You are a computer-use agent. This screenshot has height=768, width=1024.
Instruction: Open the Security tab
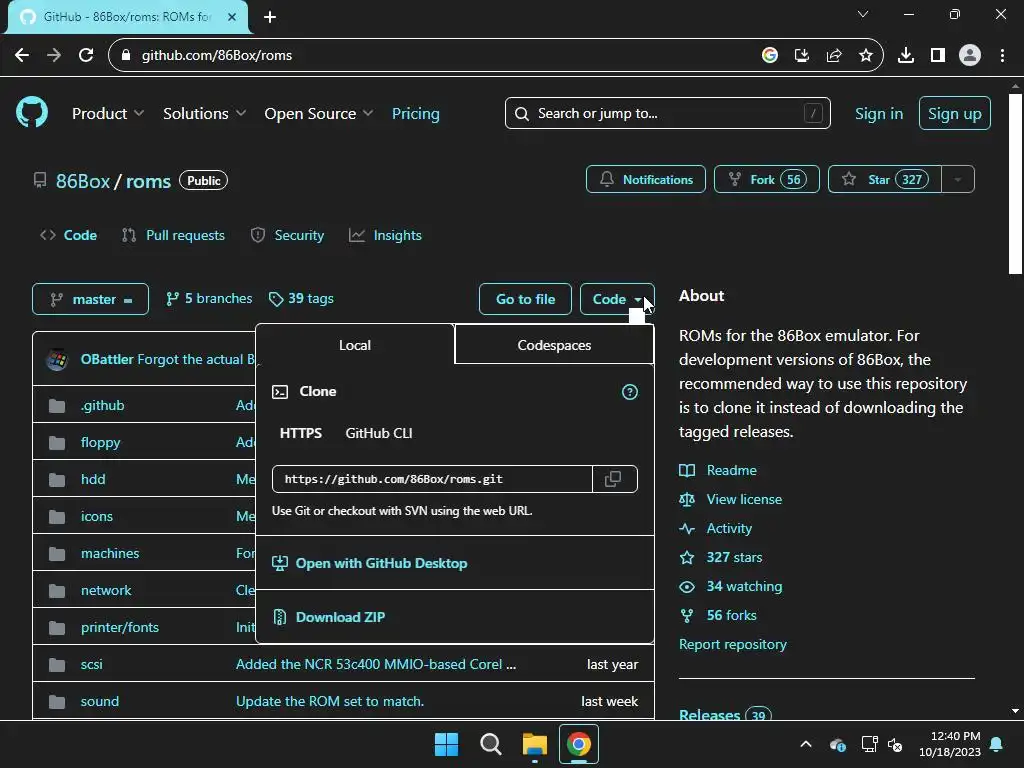(287, 235)
